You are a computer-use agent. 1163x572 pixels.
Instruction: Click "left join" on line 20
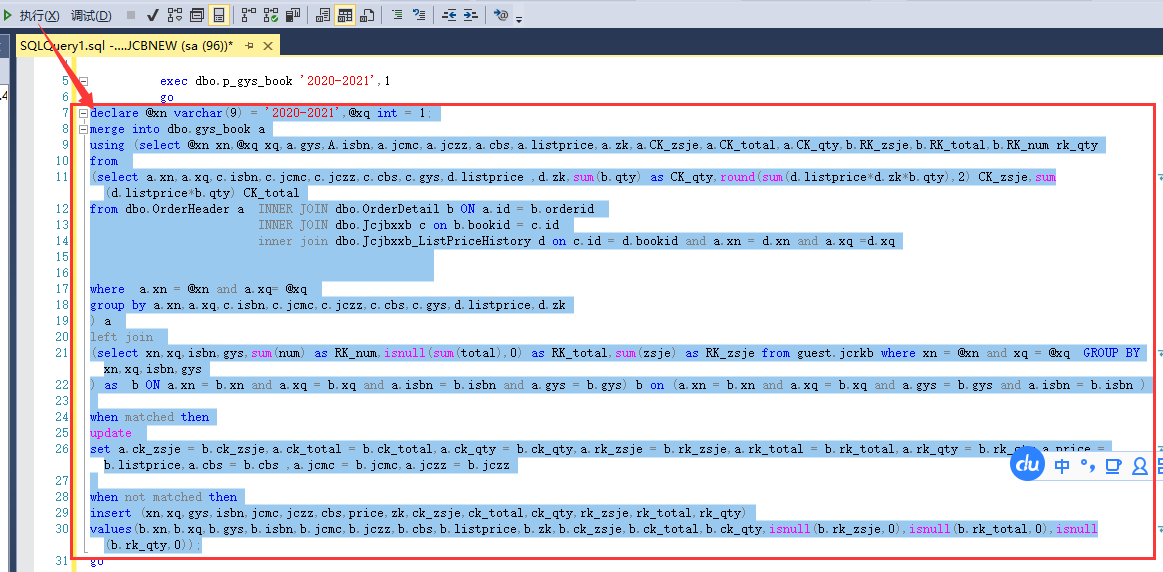pyautogui.click(x=122, y=337)
